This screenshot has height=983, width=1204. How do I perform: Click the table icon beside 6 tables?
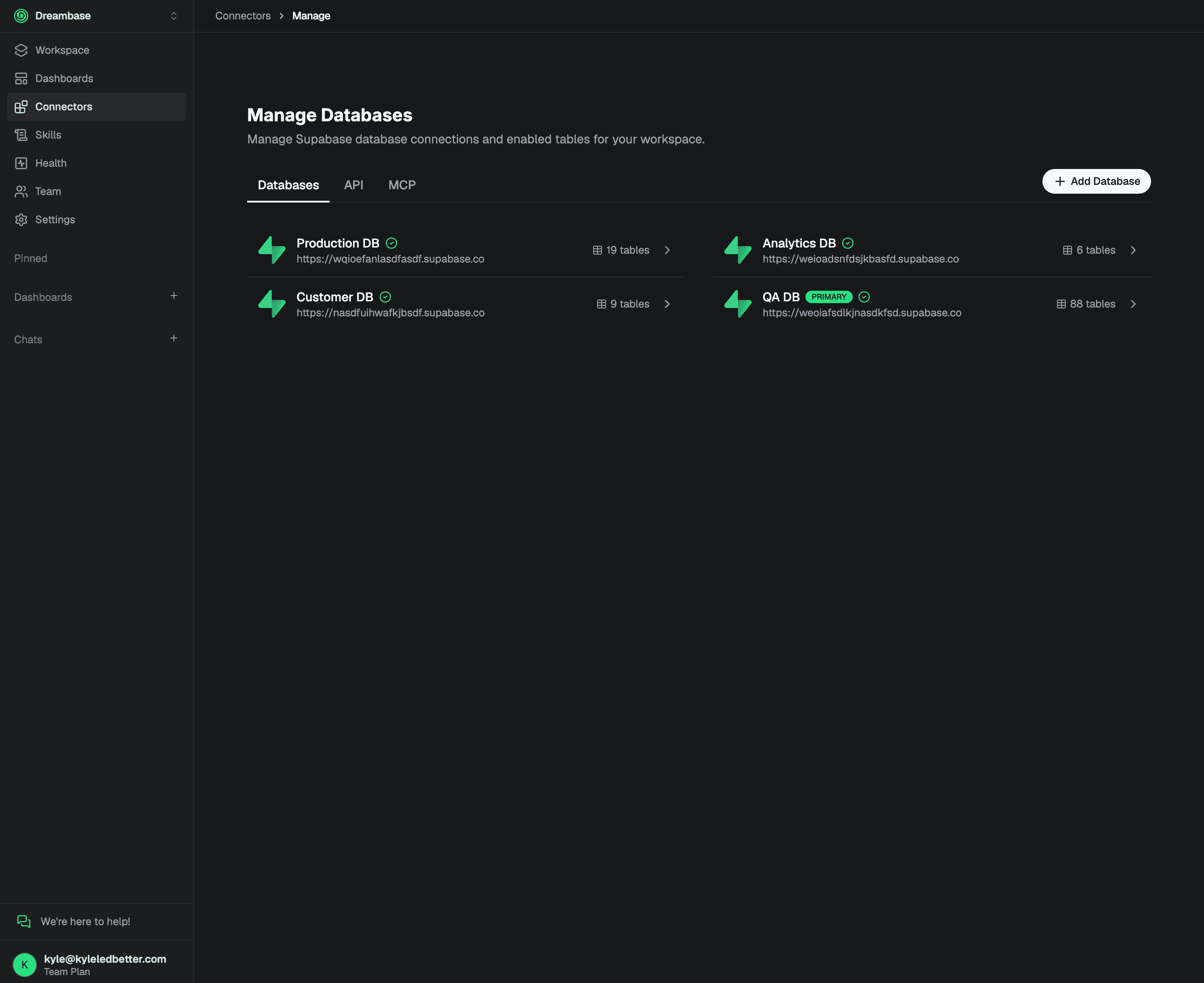point(1068,250)
